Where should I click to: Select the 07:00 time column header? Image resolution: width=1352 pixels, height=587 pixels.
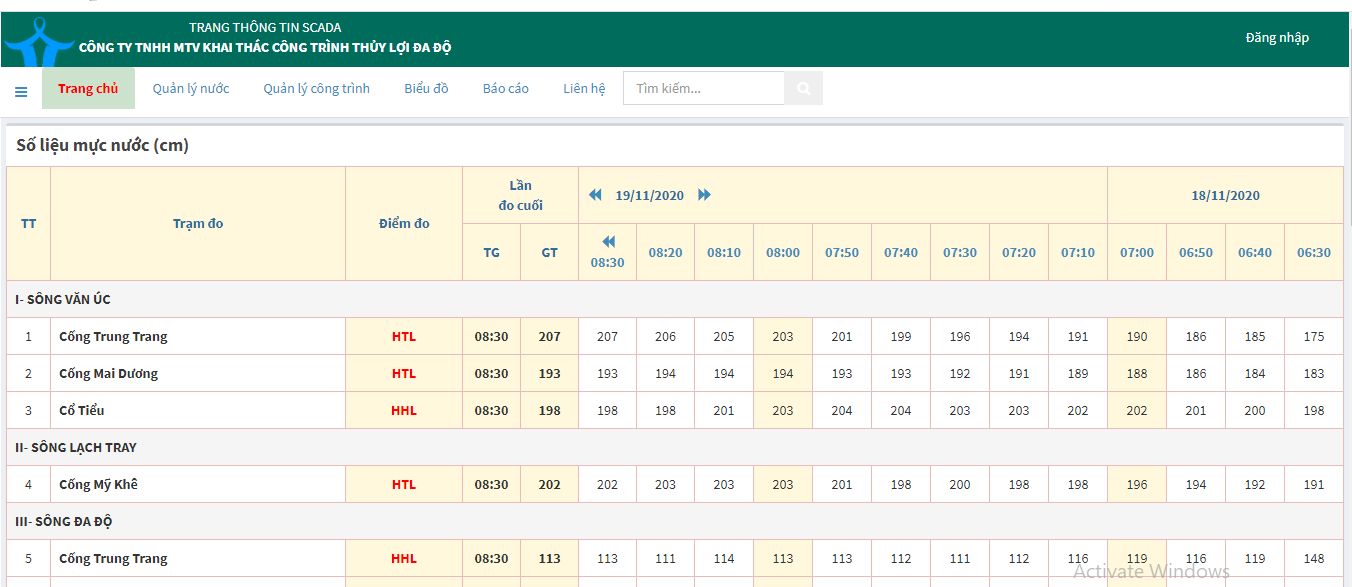[x=1136, y=253]
